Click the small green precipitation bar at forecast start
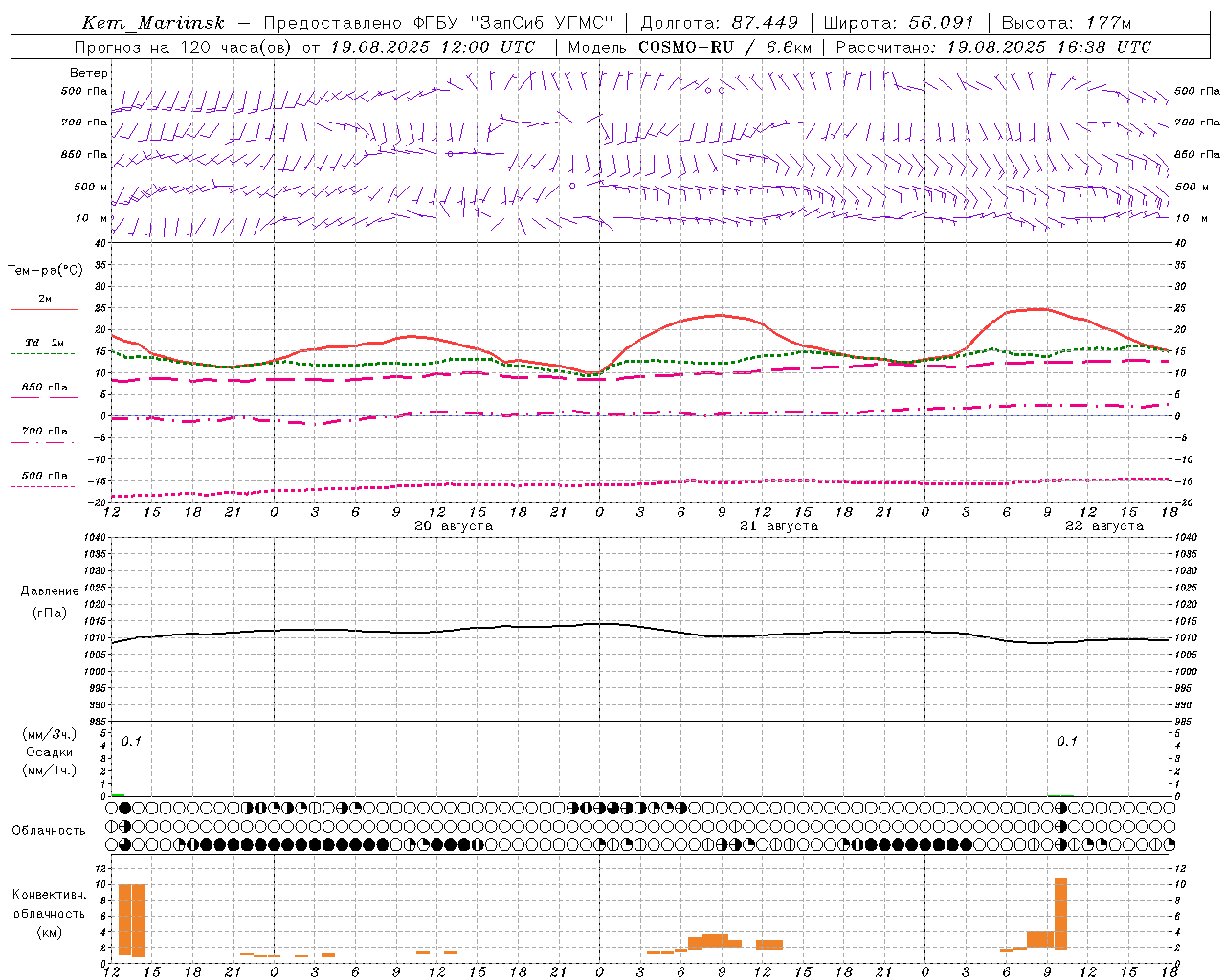 (118, 794)
